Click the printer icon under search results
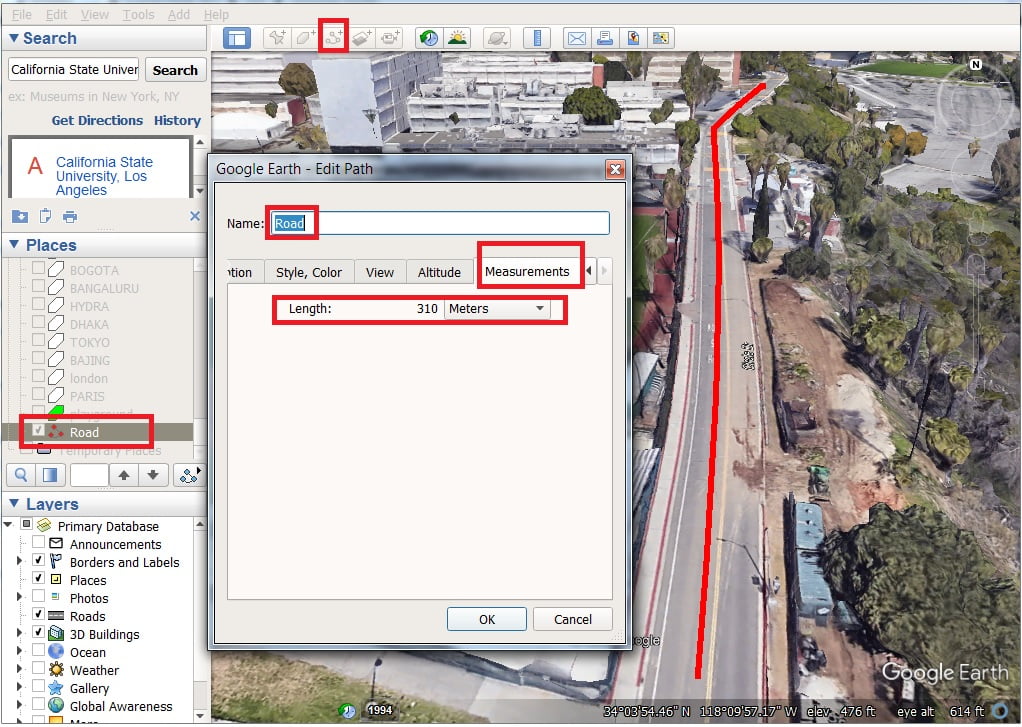1022x727 pixels. [70, 216]
